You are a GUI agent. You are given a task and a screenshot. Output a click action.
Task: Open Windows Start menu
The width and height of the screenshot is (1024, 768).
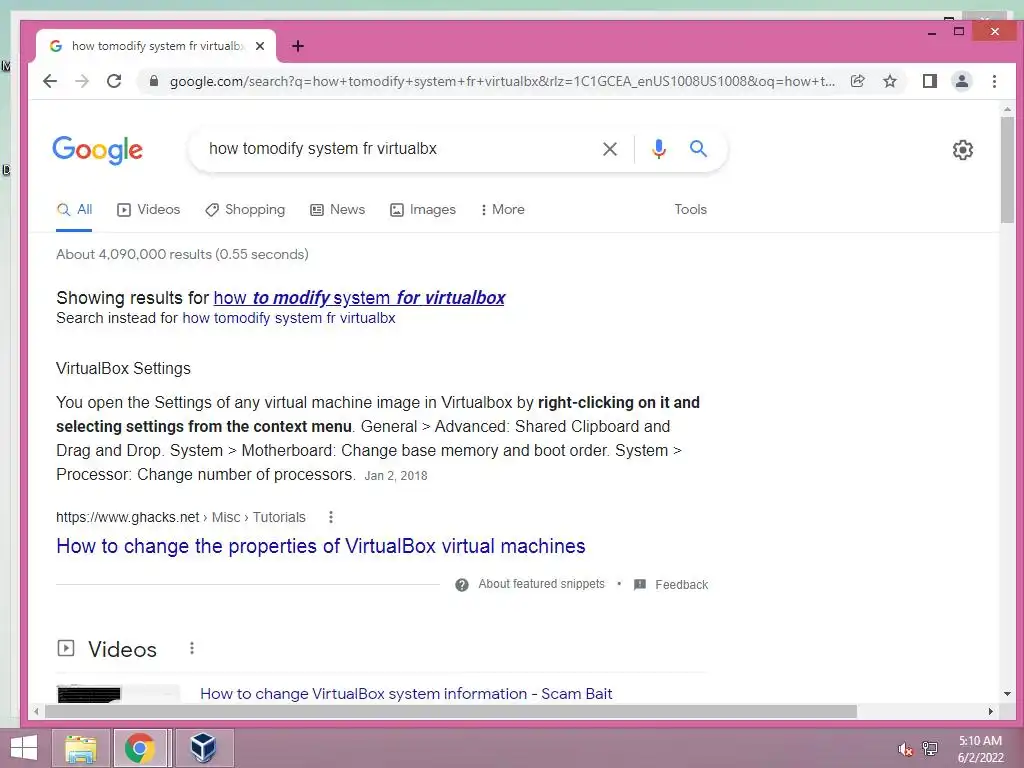pos(24,748)
